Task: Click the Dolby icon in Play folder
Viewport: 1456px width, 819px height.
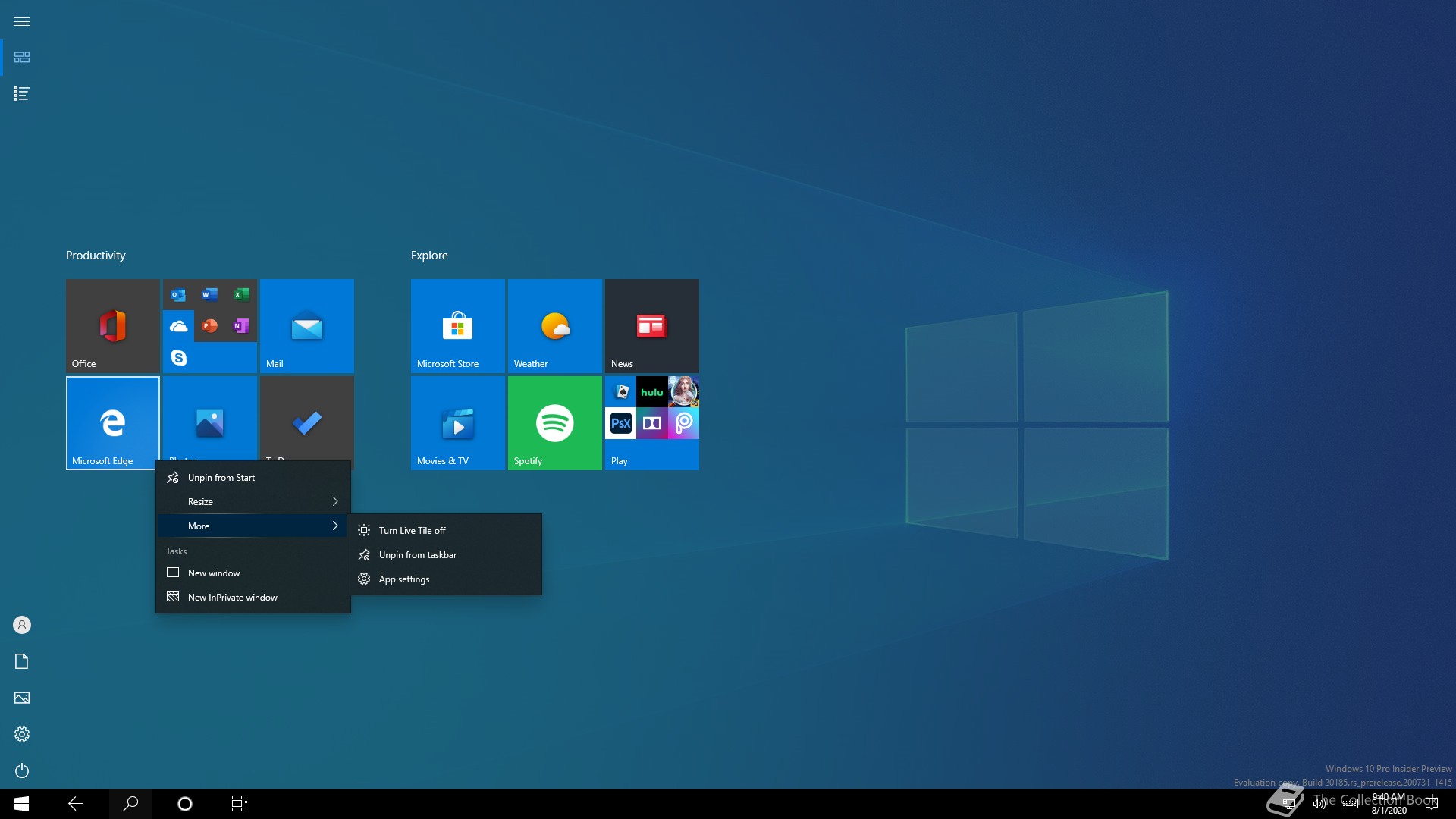Action: [652, 423]
